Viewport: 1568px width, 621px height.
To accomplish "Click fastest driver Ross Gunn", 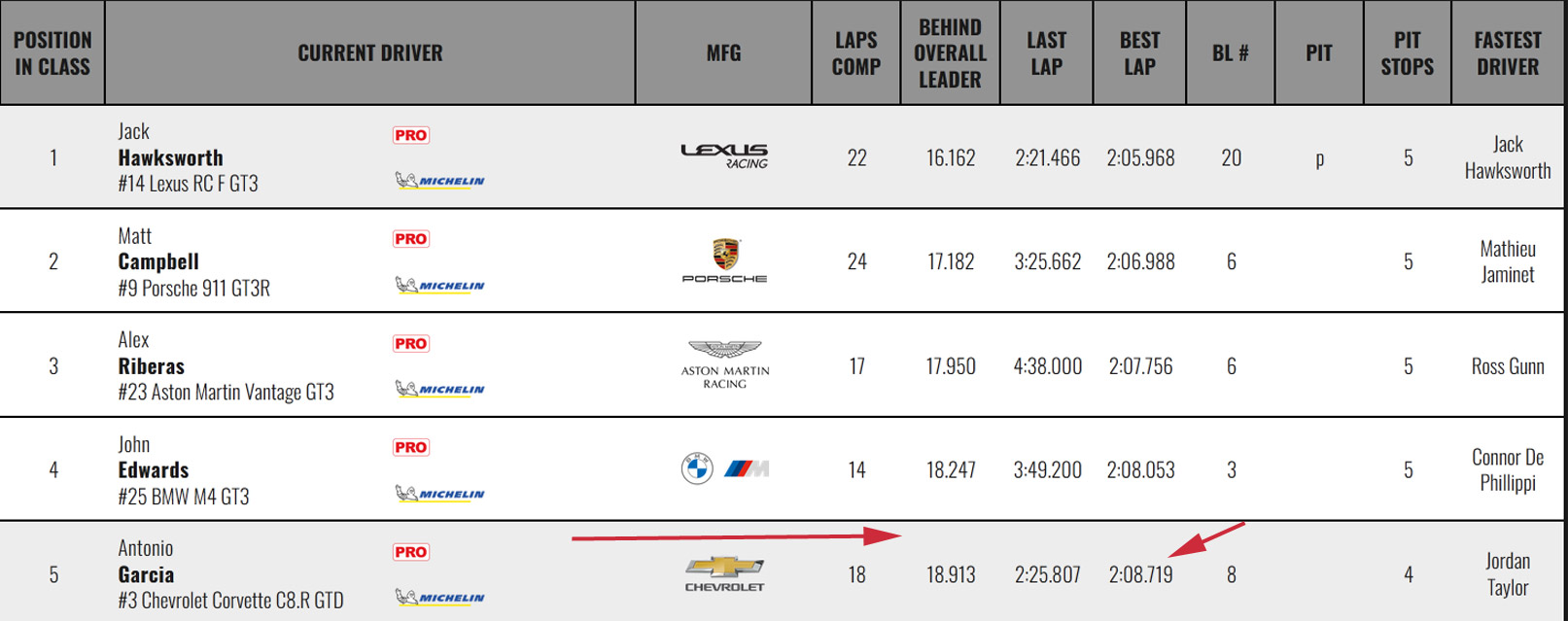I will [x=1507, y=366].
